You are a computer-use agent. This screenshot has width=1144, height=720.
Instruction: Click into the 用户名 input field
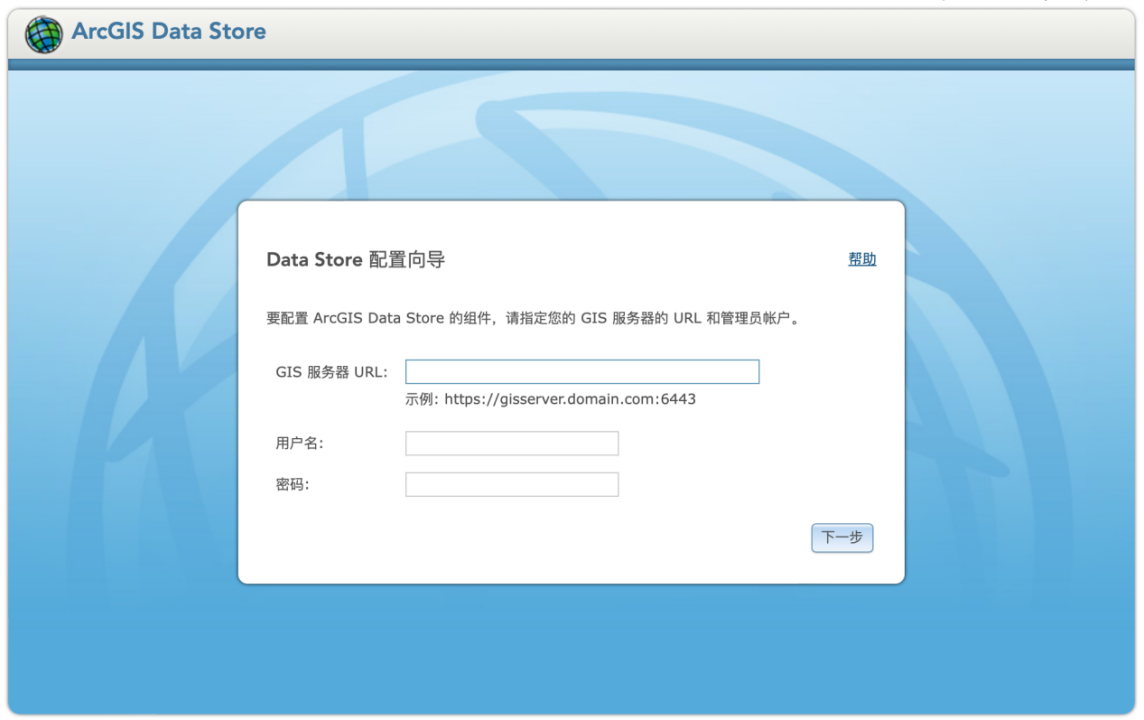pyautogui.click(x=512, y=443)
